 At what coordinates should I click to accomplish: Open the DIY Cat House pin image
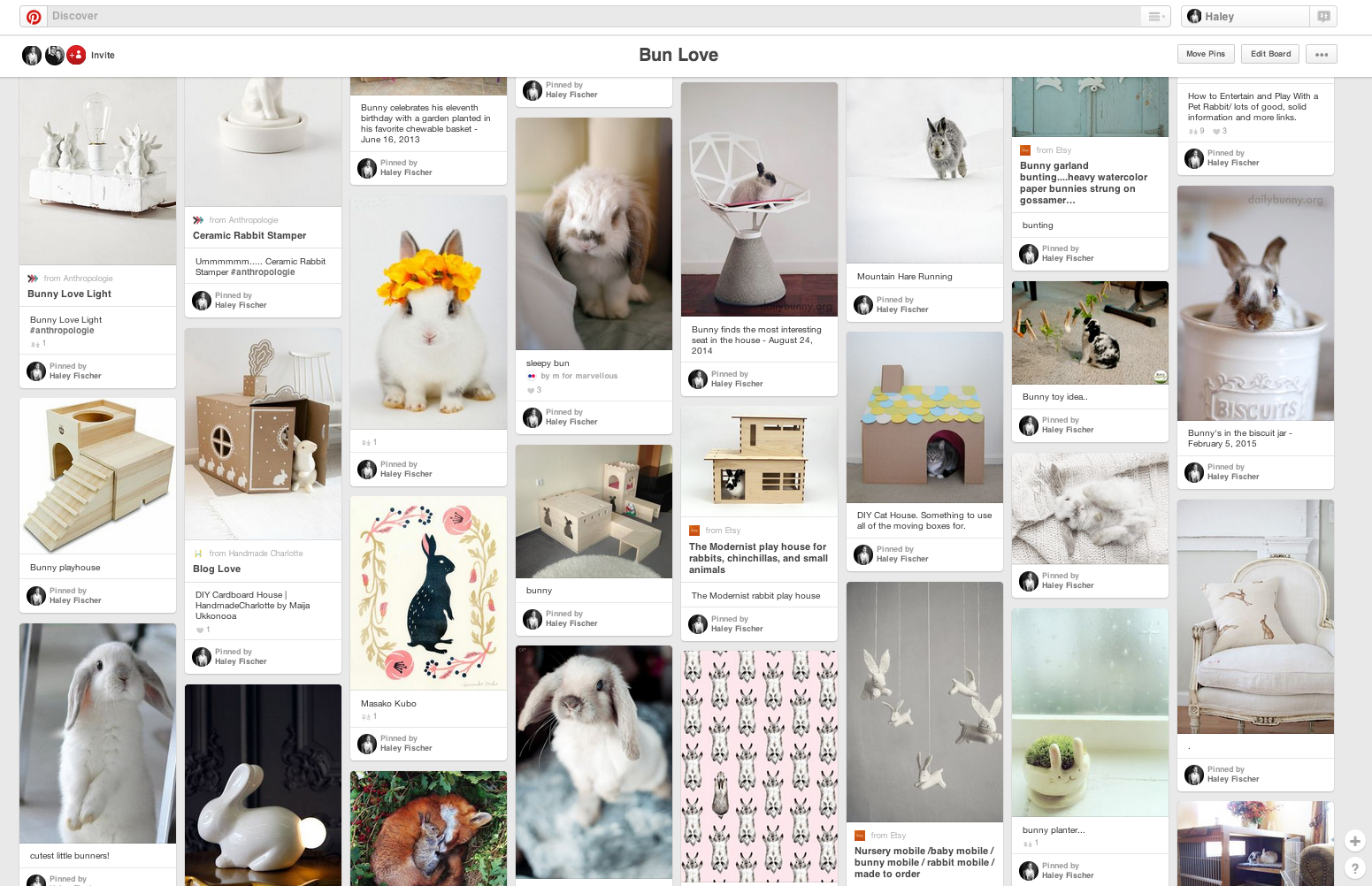point(924,417)
